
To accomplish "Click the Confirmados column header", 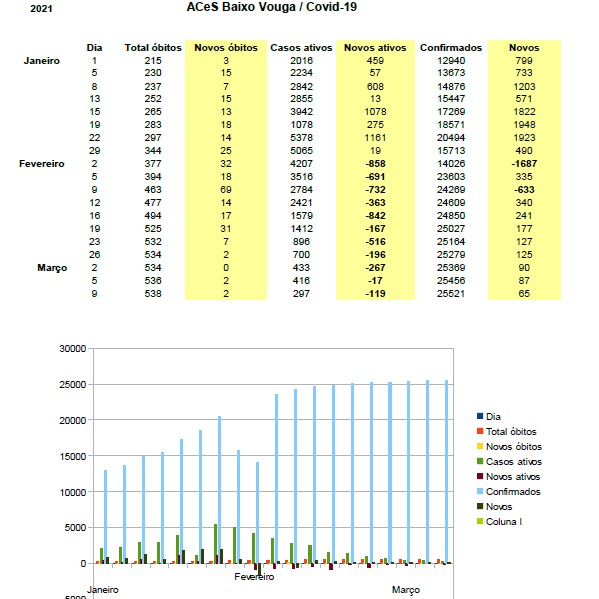I will [451, 48].
